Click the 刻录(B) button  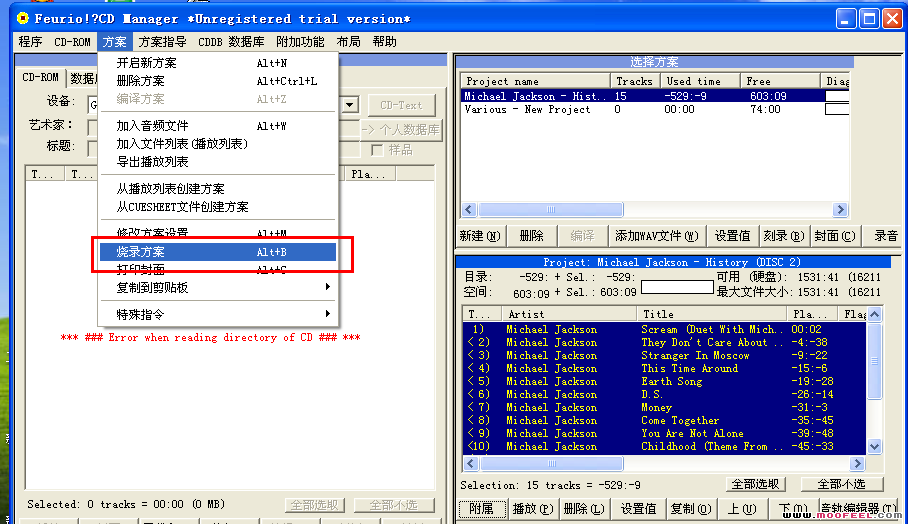pos(783,236)
